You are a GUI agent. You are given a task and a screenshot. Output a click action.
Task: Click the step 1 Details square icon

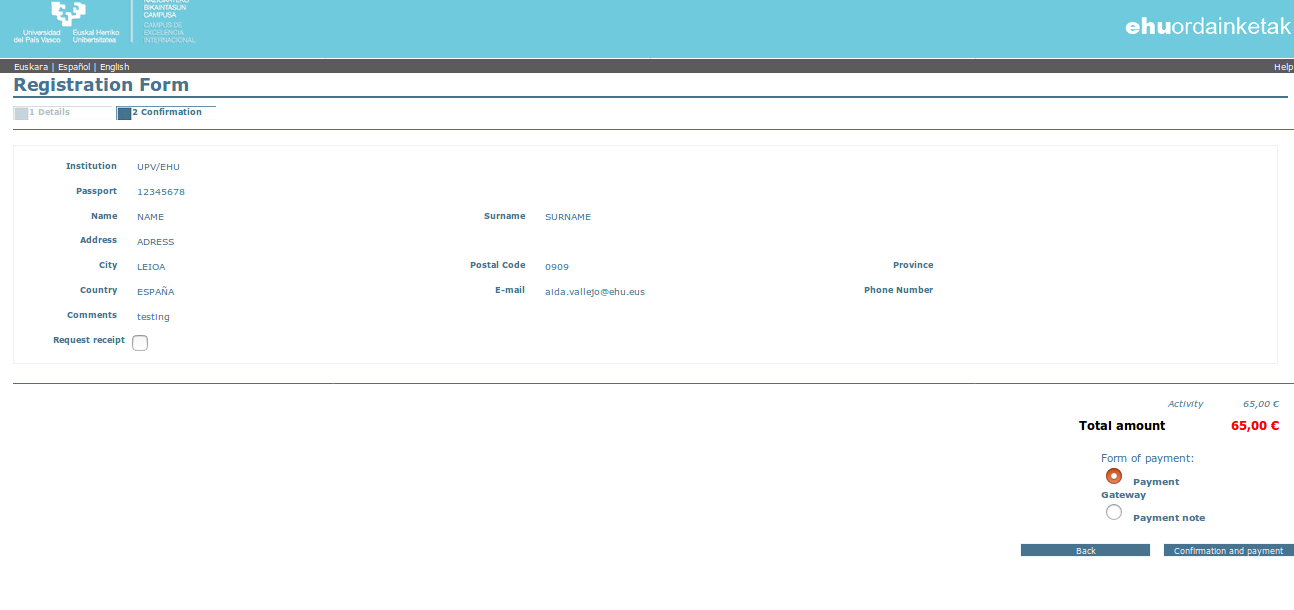click(x=20, y=113)
